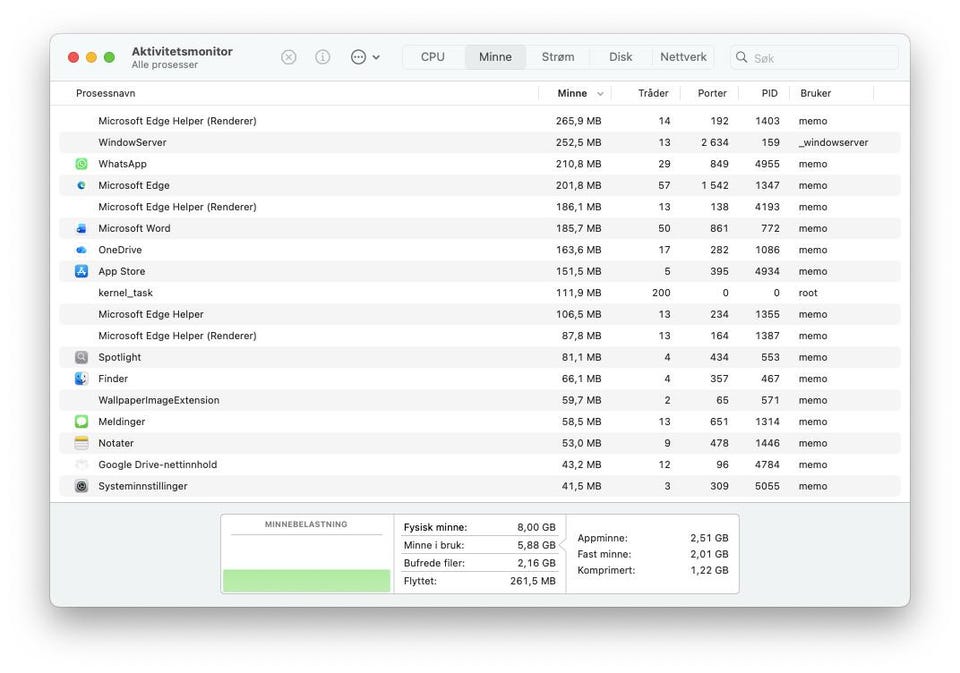The width and height of the screenshot is (960, 673).
Task: Click the root user cell
Action: pos(808,293)
